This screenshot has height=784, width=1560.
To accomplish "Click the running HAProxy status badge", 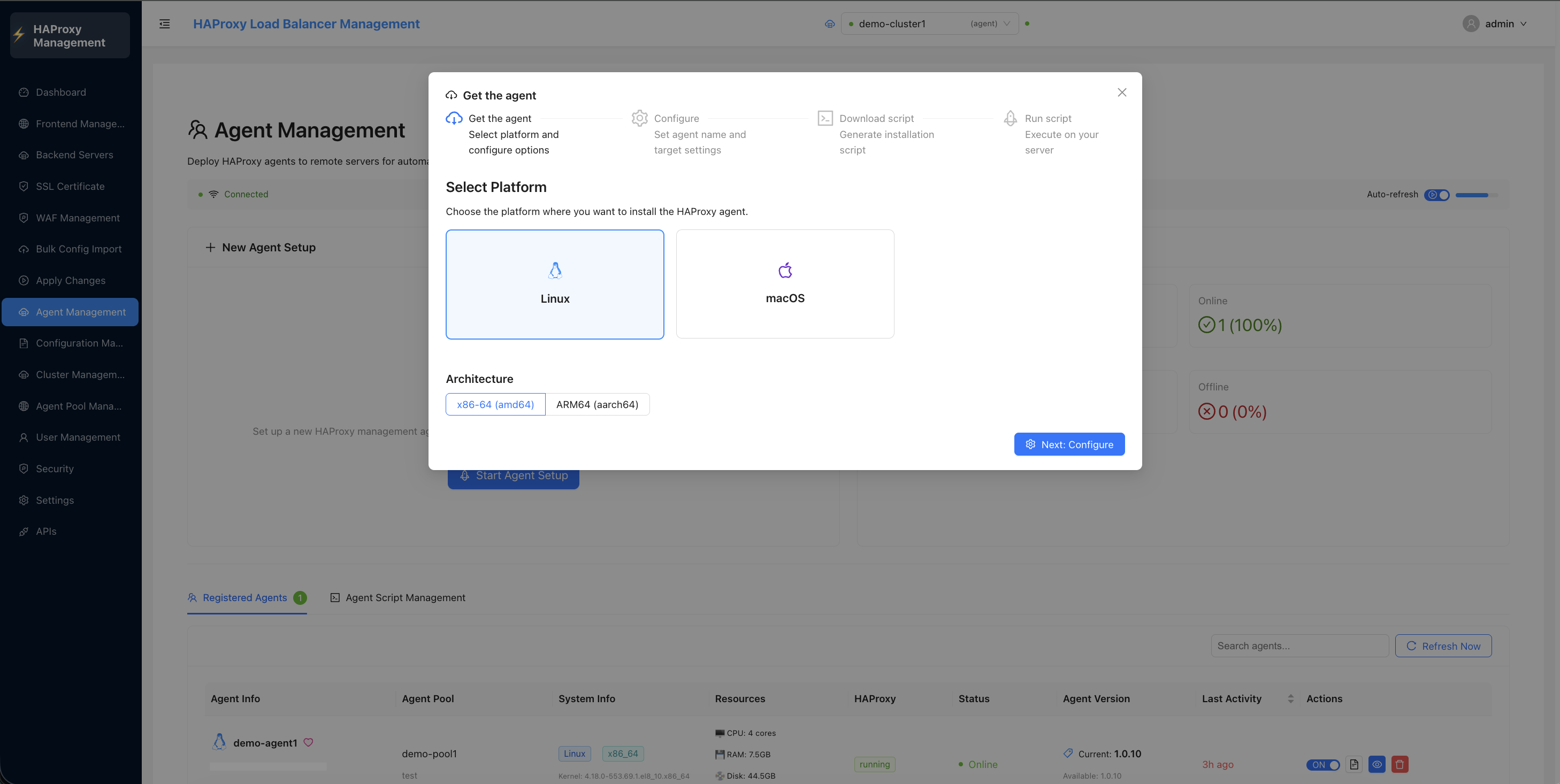I will 875,765.
